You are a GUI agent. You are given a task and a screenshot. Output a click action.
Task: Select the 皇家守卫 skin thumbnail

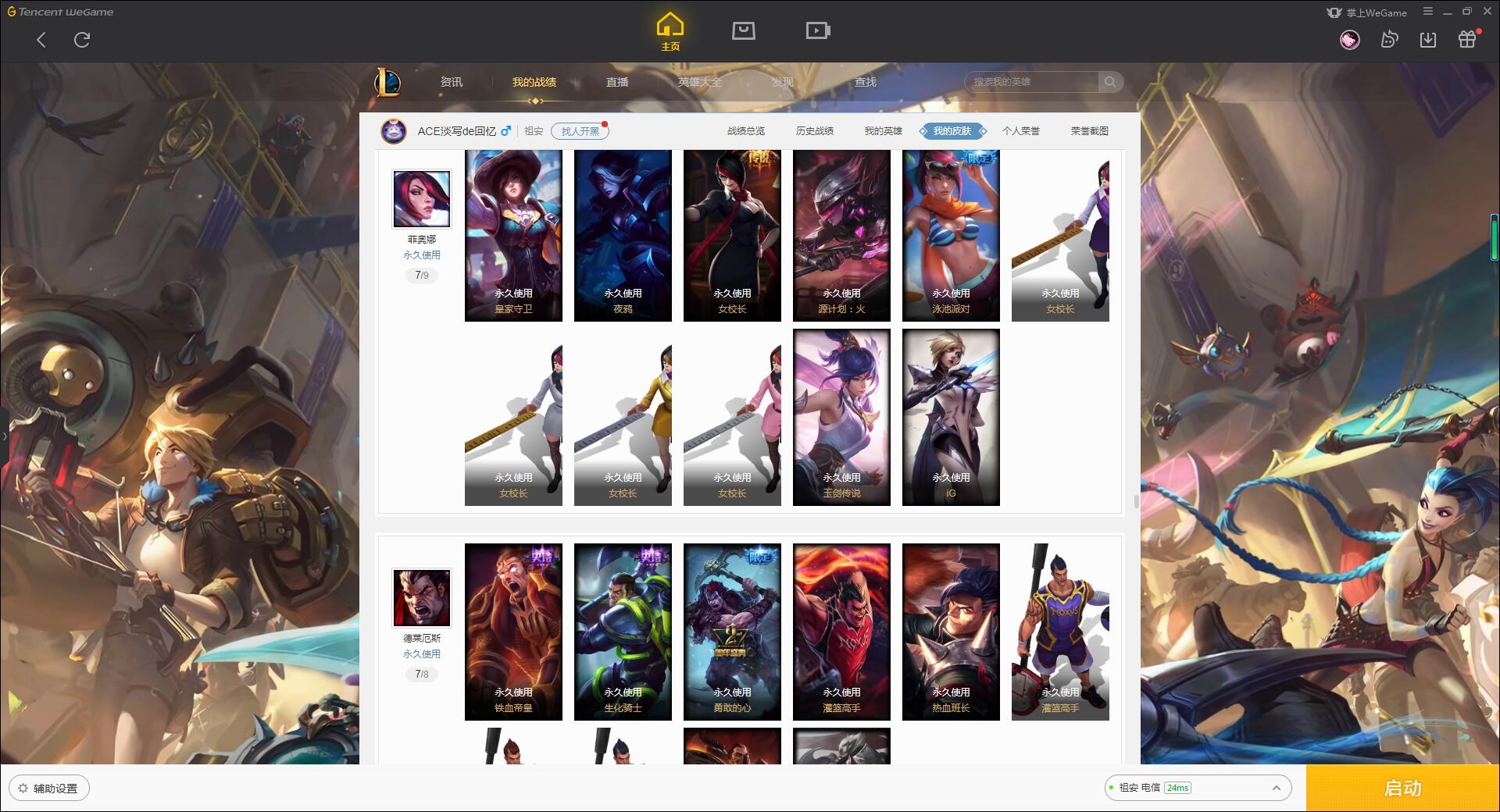513,235
